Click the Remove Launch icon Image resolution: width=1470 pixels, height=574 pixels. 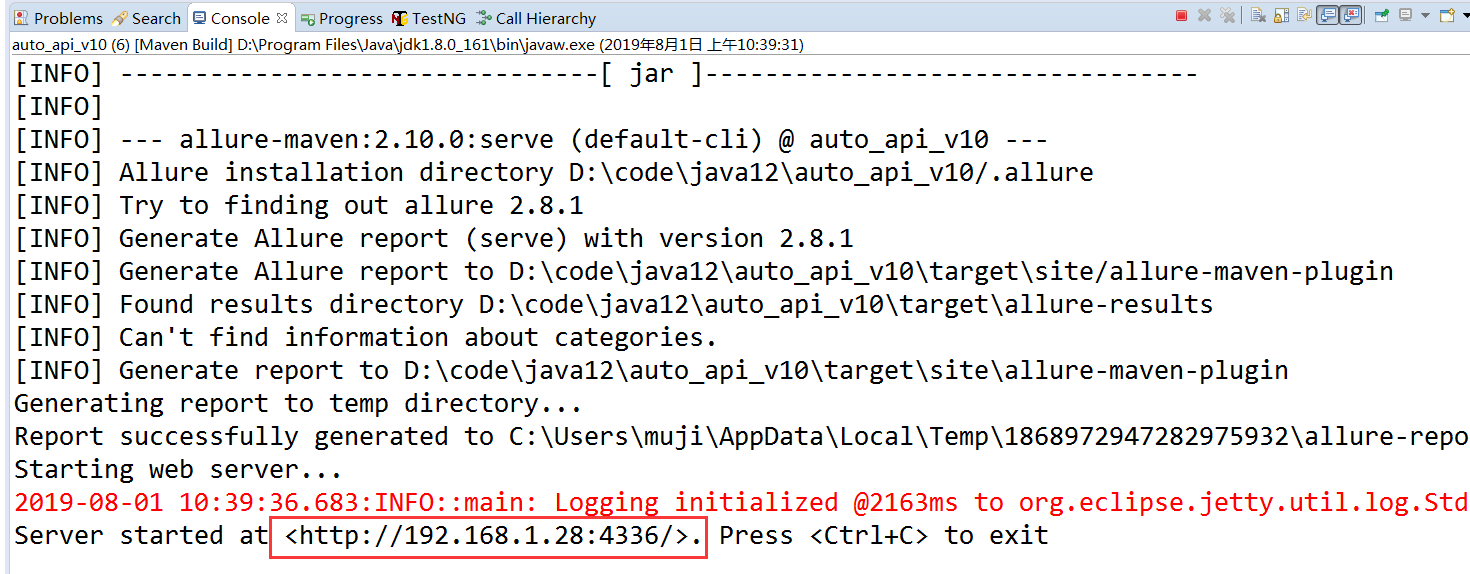click(1204, 15)
